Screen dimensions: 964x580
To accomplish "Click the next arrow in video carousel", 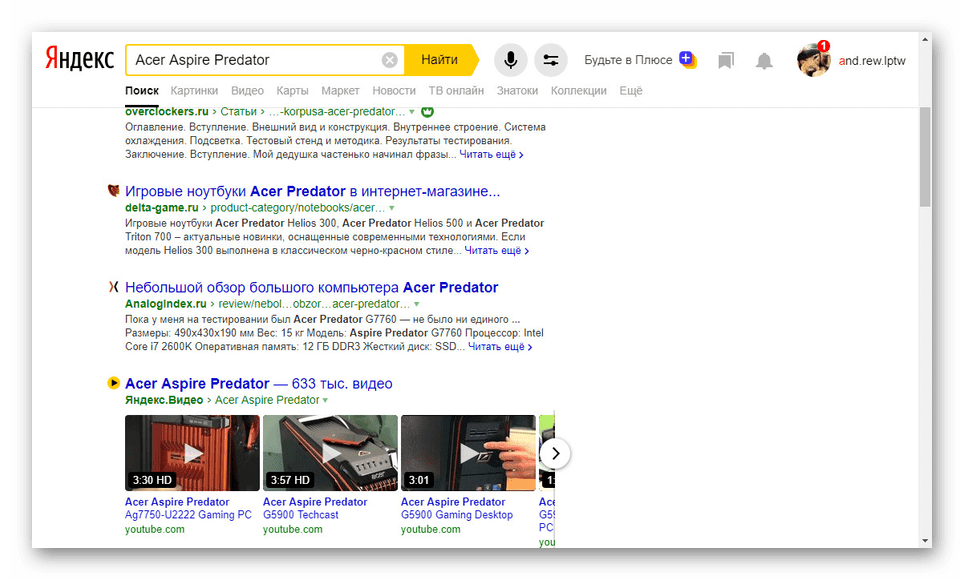I will (x=555, y=453).
